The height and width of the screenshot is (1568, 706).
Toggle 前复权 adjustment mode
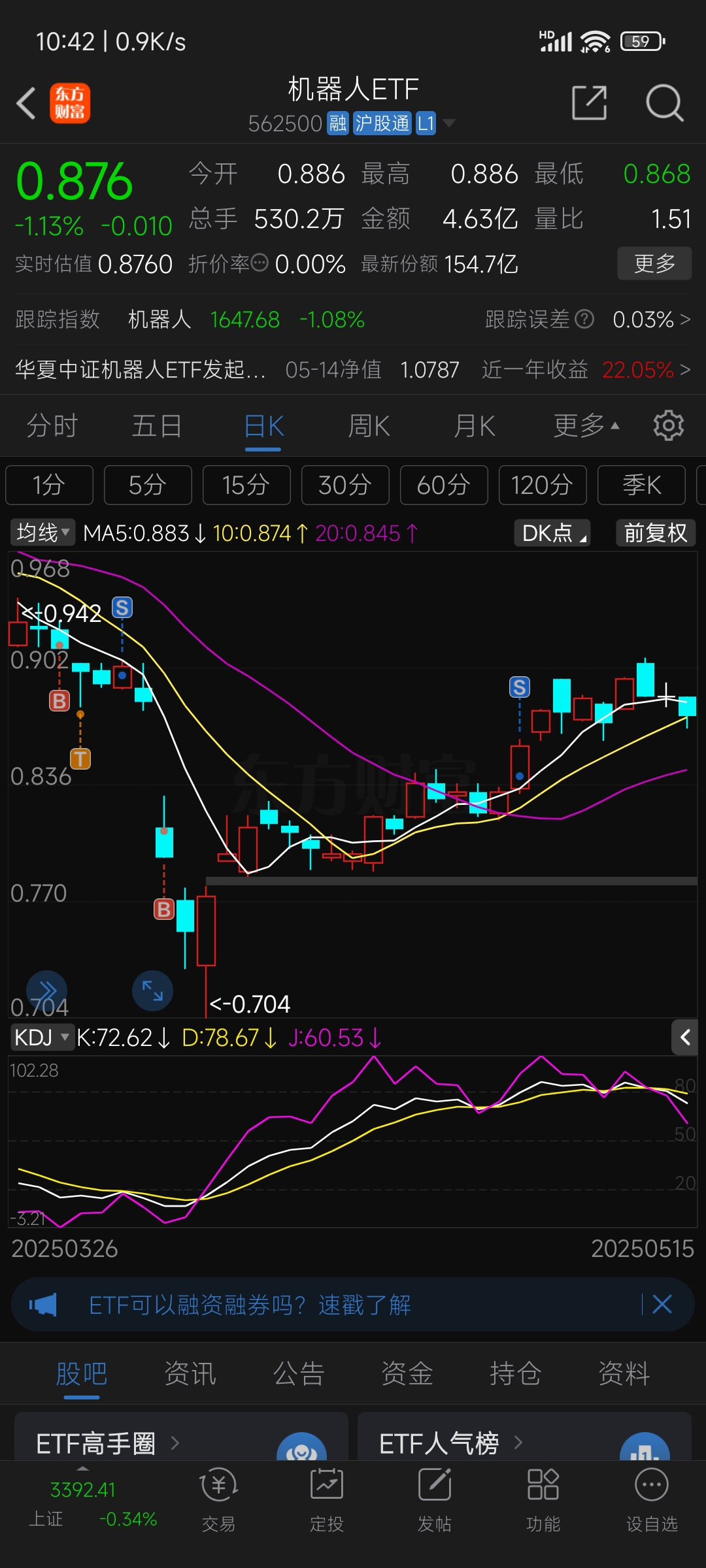[x=656, y=532]
